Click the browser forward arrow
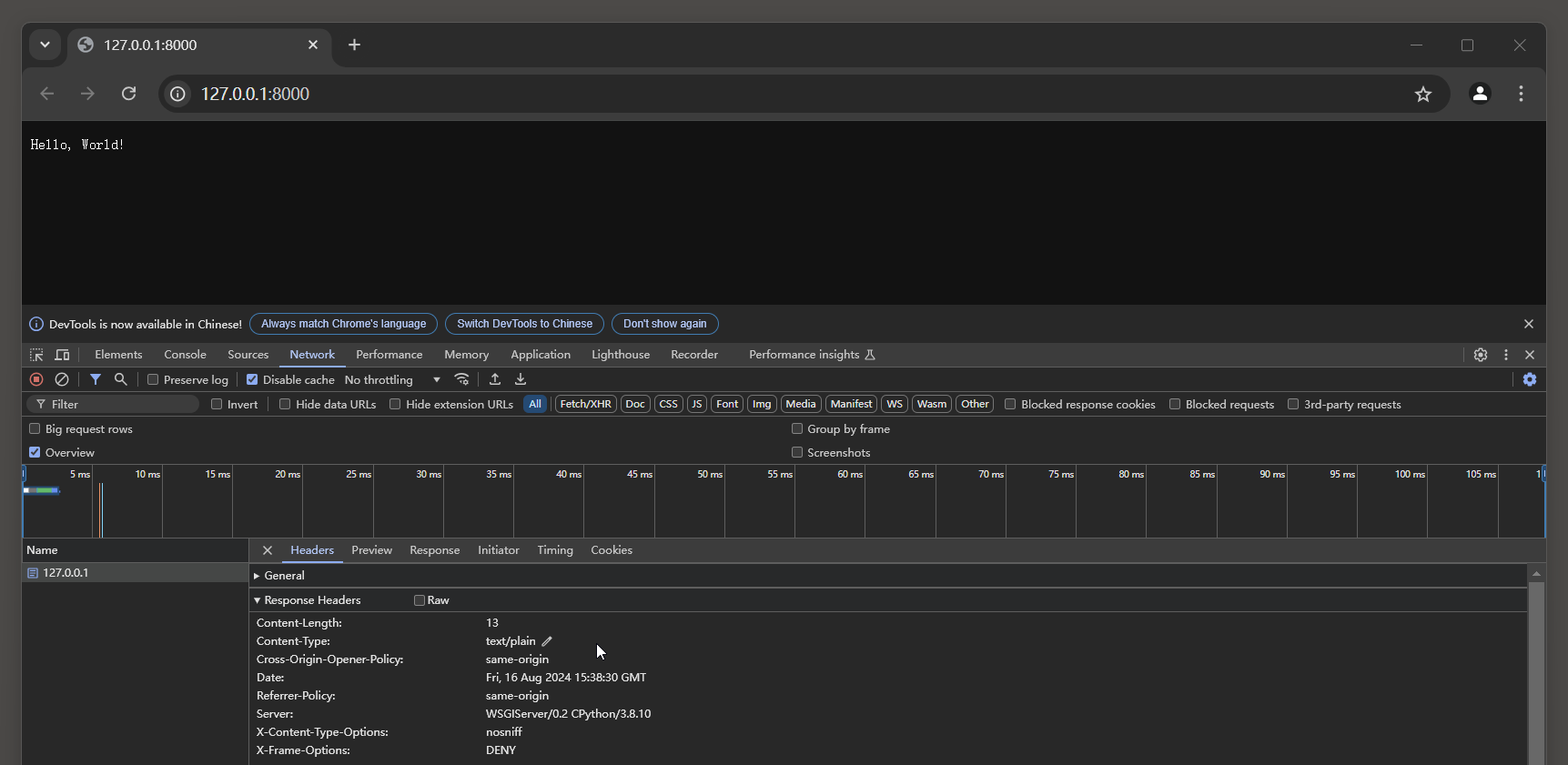The image size is (1568, 765). pos(87,94)
